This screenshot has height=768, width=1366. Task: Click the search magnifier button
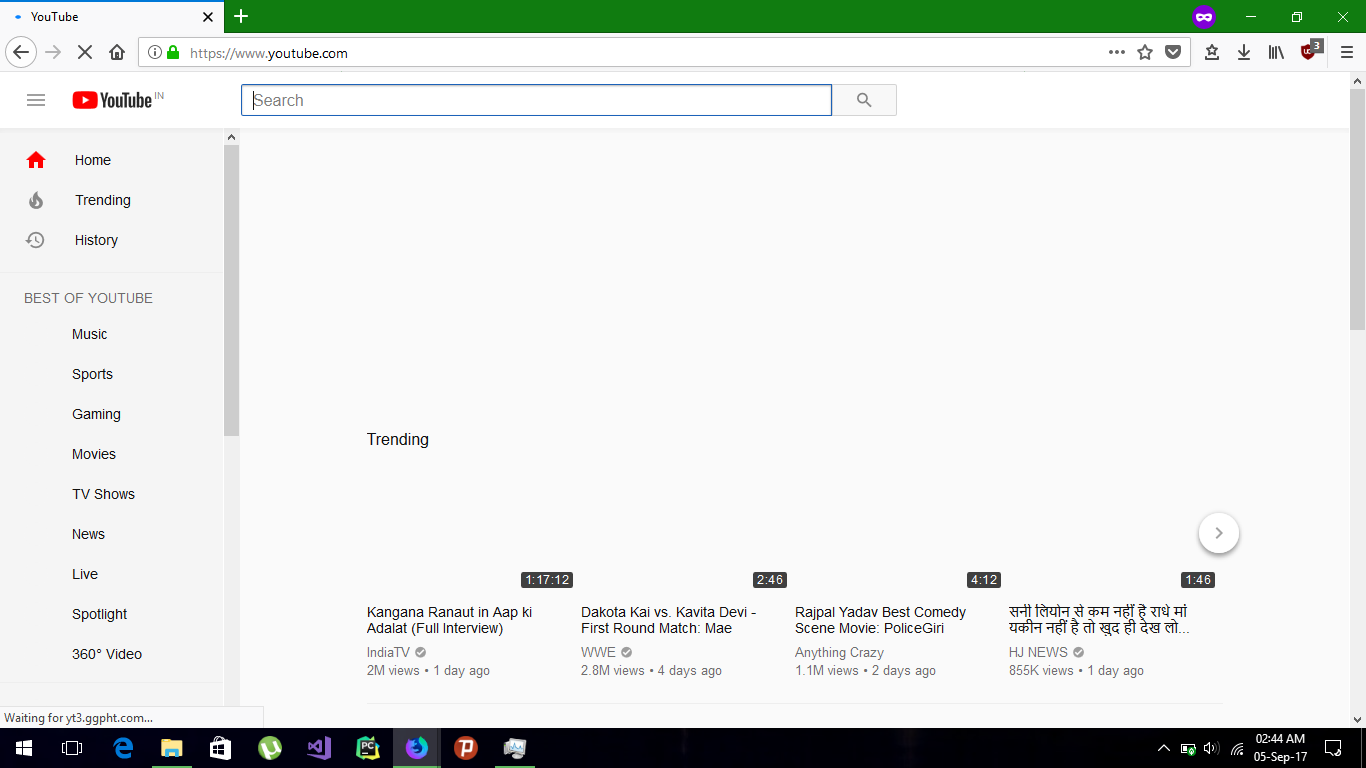point(864,100)
